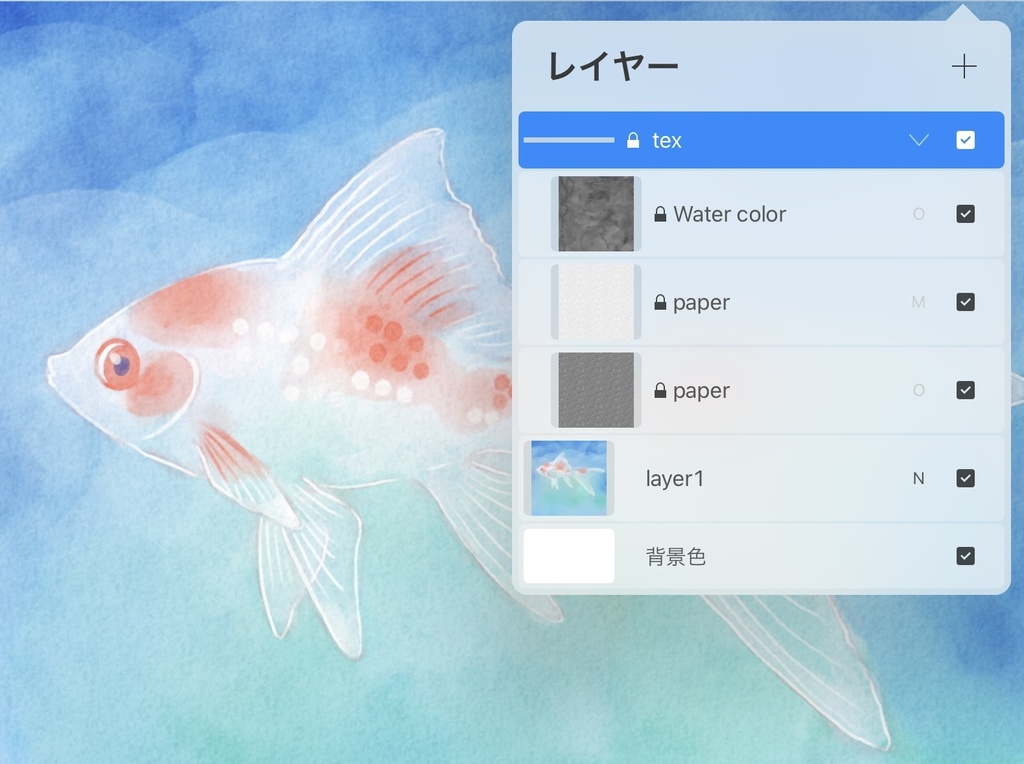Add a new layer with the plus icon
Viewport: 1024px width, 764px height.
tap(963, 66)
